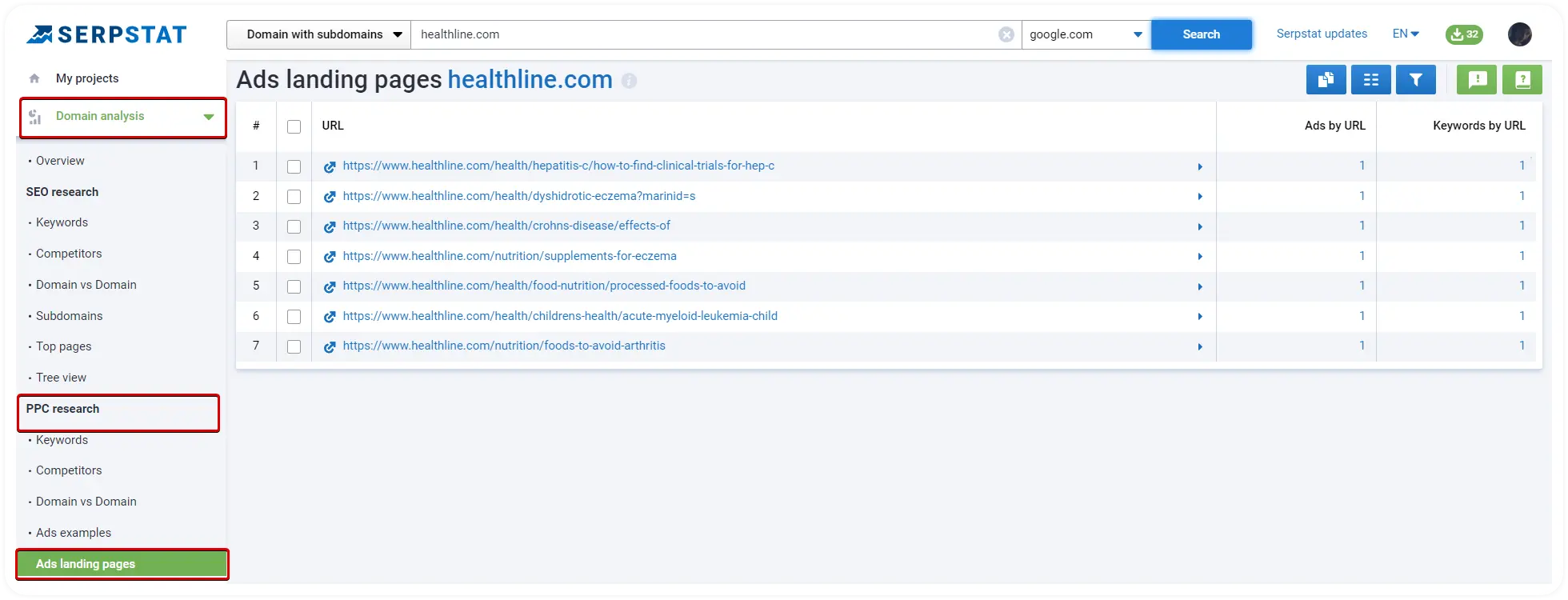Click the blue Search button
The image size is (1568, 600).
[x=1202, y=34]
